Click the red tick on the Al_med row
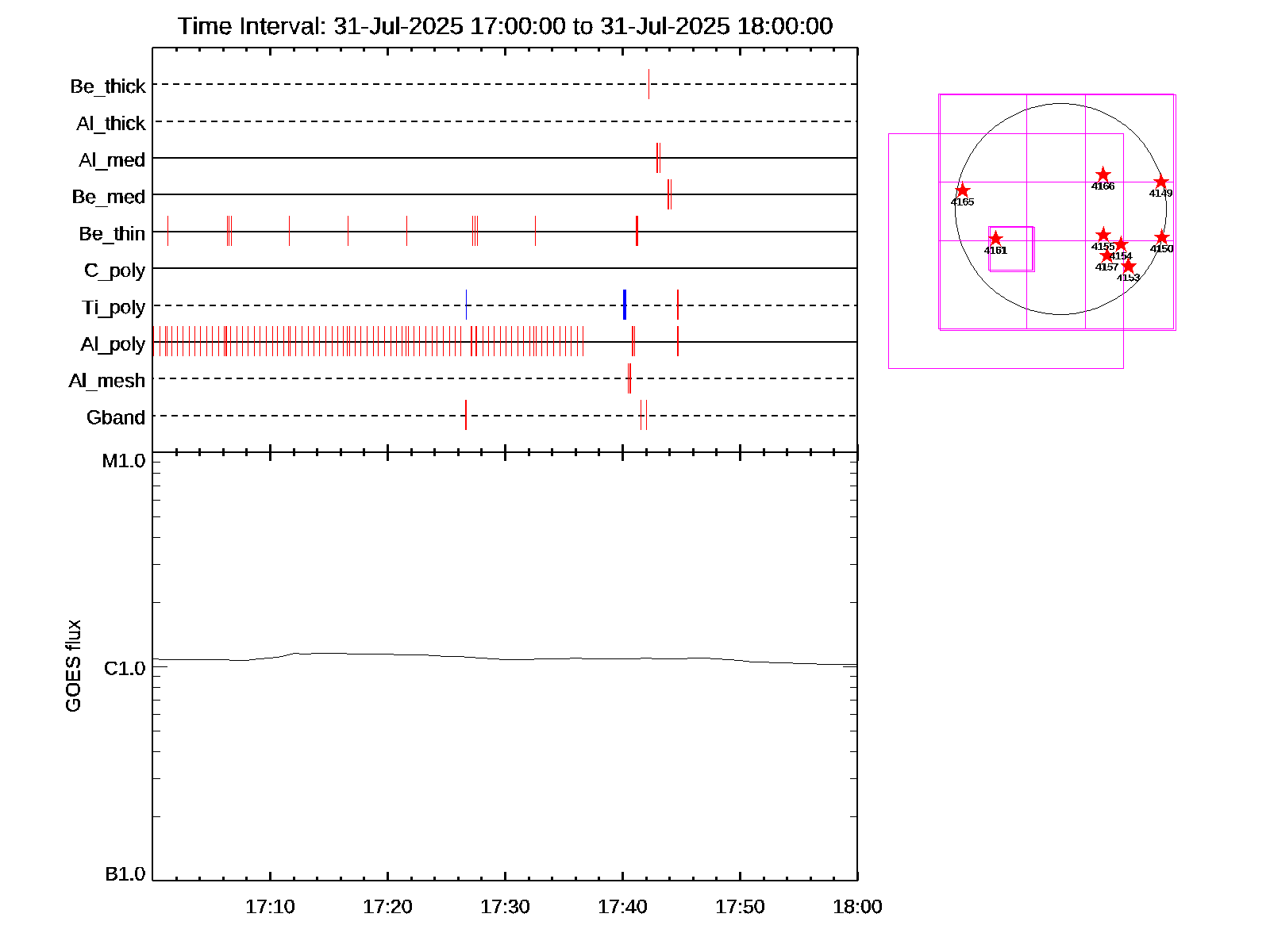Viewport: 1270px width, 952px height. (x=658, y=158)
